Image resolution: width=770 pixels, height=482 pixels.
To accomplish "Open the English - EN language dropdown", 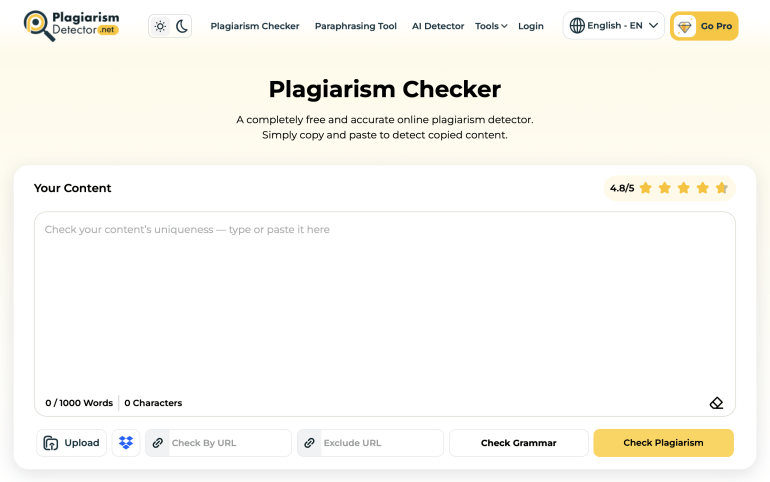I will [613, 26].
